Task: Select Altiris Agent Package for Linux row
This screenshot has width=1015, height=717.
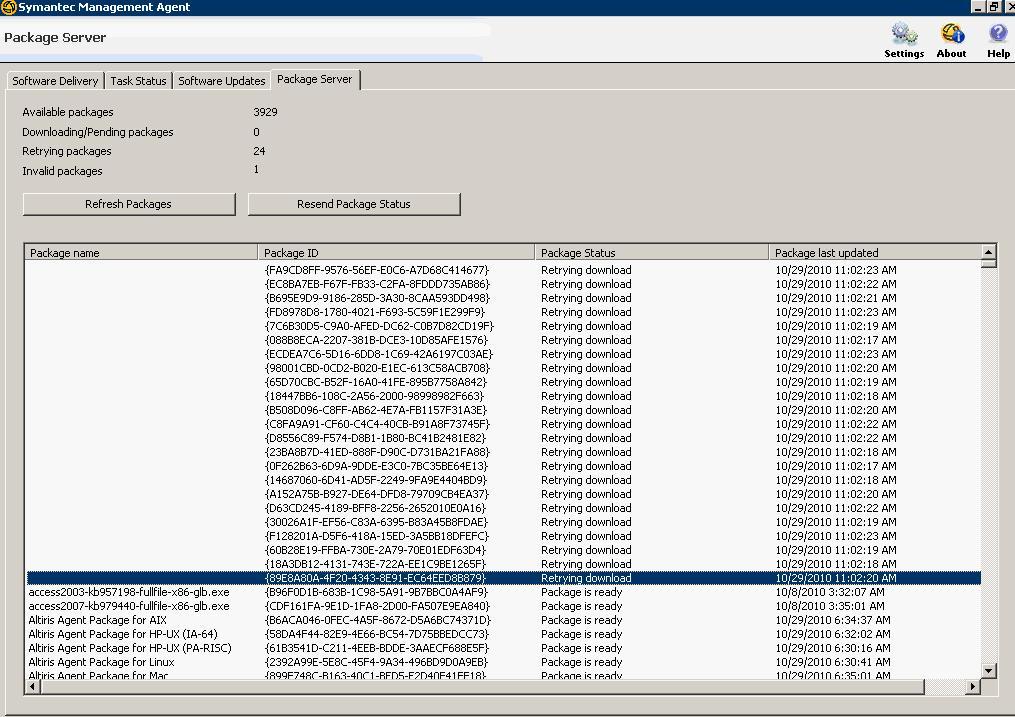Action: [503, 663]
